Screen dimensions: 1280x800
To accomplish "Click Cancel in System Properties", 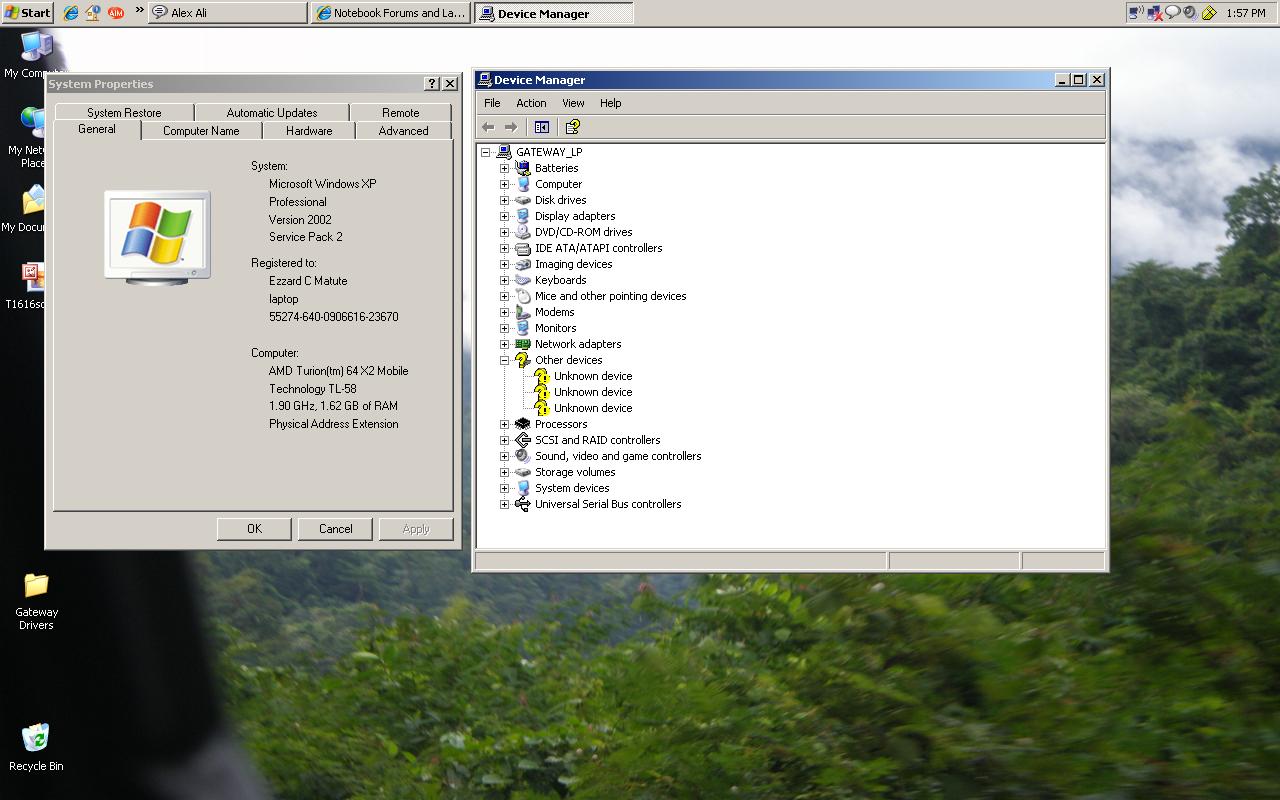I will pyautogui.click(x=336, y=529).
